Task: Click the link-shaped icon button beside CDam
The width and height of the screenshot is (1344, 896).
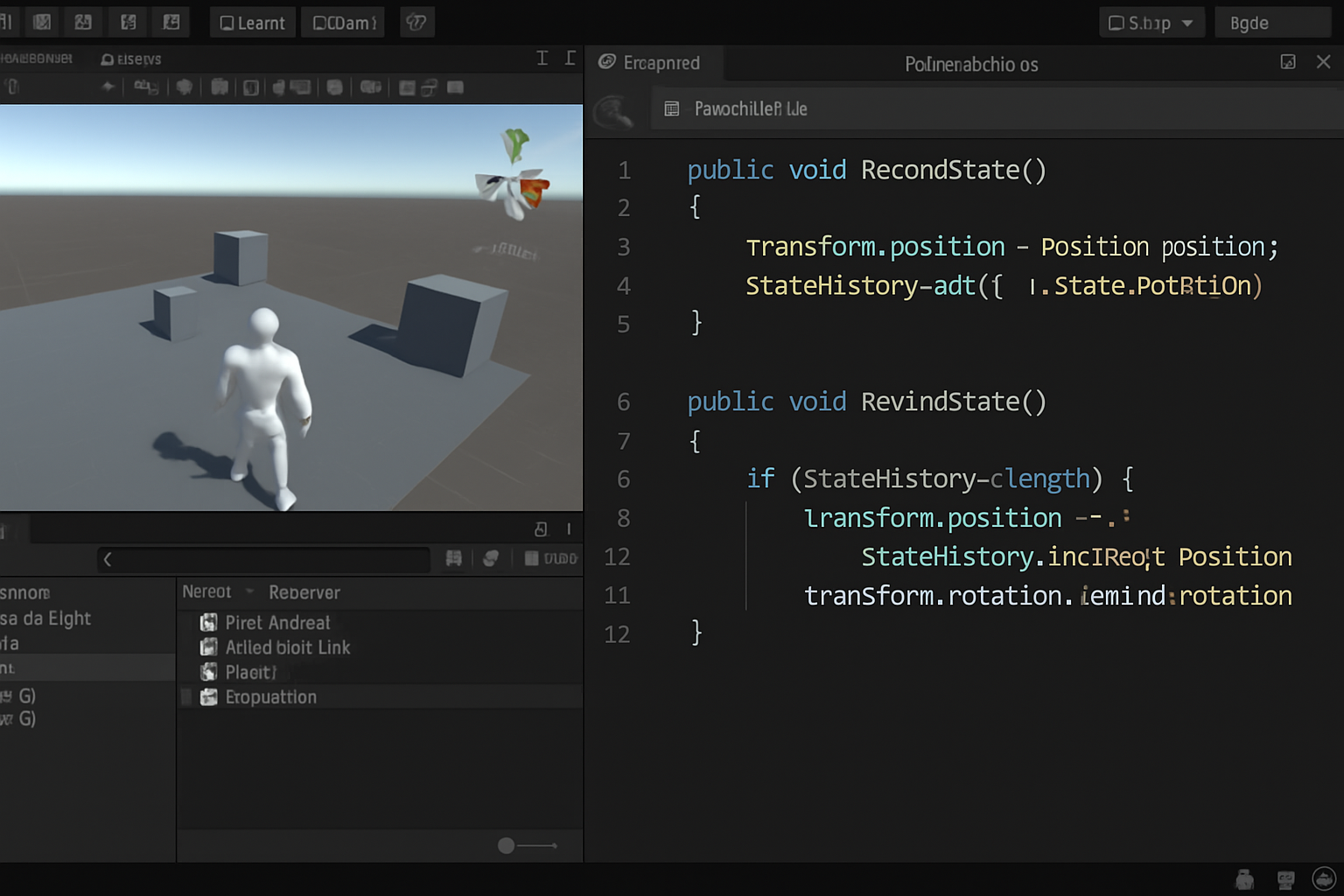Action: (x=416, y=23)
